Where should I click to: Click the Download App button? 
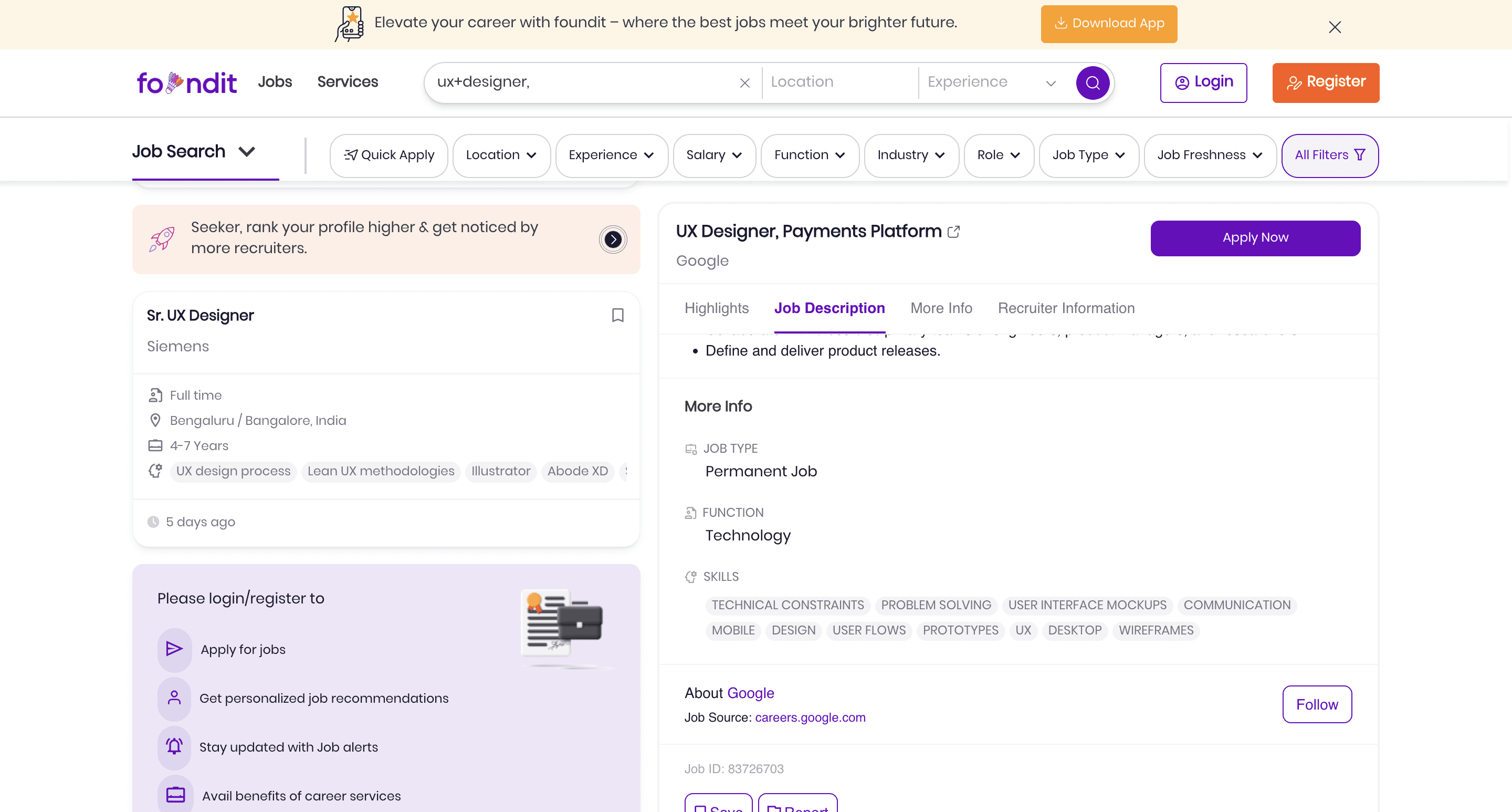(1109, 24)
